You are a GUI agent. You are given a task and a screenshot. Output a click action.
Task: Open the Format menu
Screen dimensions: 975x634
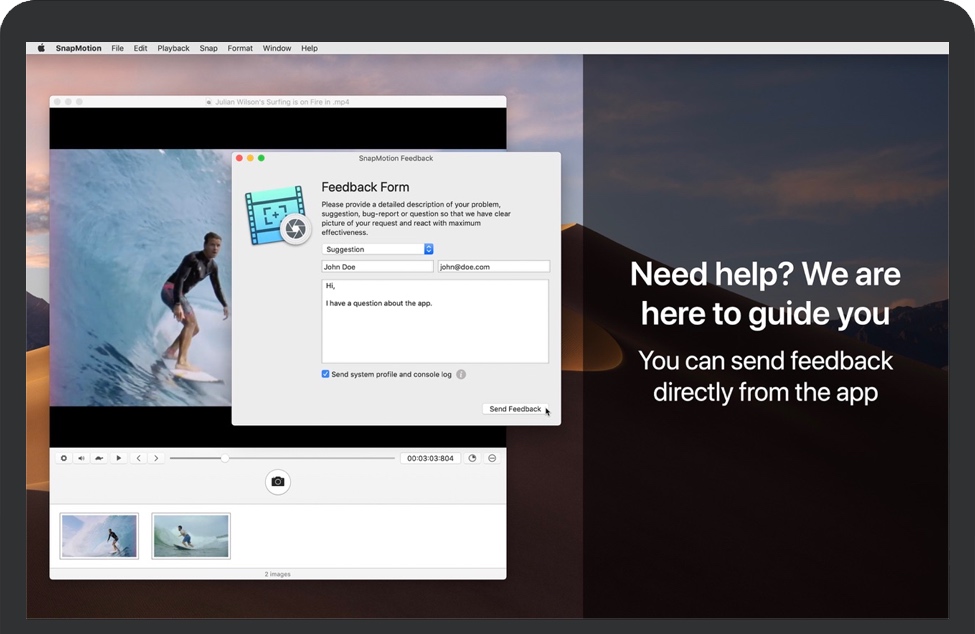click(240, 48)
